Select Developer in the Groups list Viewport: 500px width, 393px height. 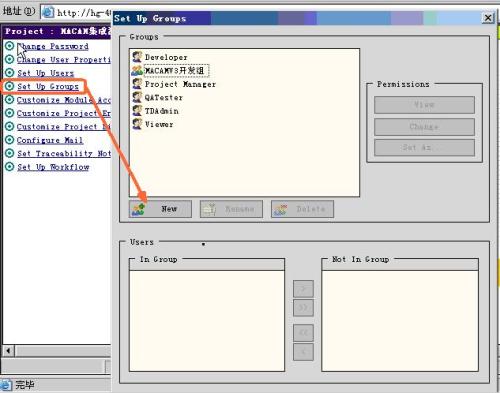click(x=166, y=57)
